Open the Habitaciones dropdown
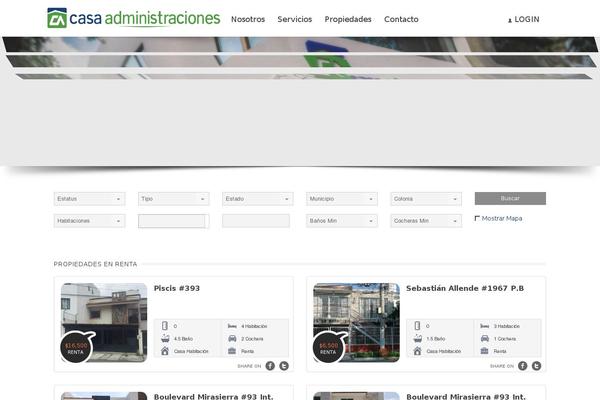The width and height of the screenshot is (600, 400). coord(90,221)
